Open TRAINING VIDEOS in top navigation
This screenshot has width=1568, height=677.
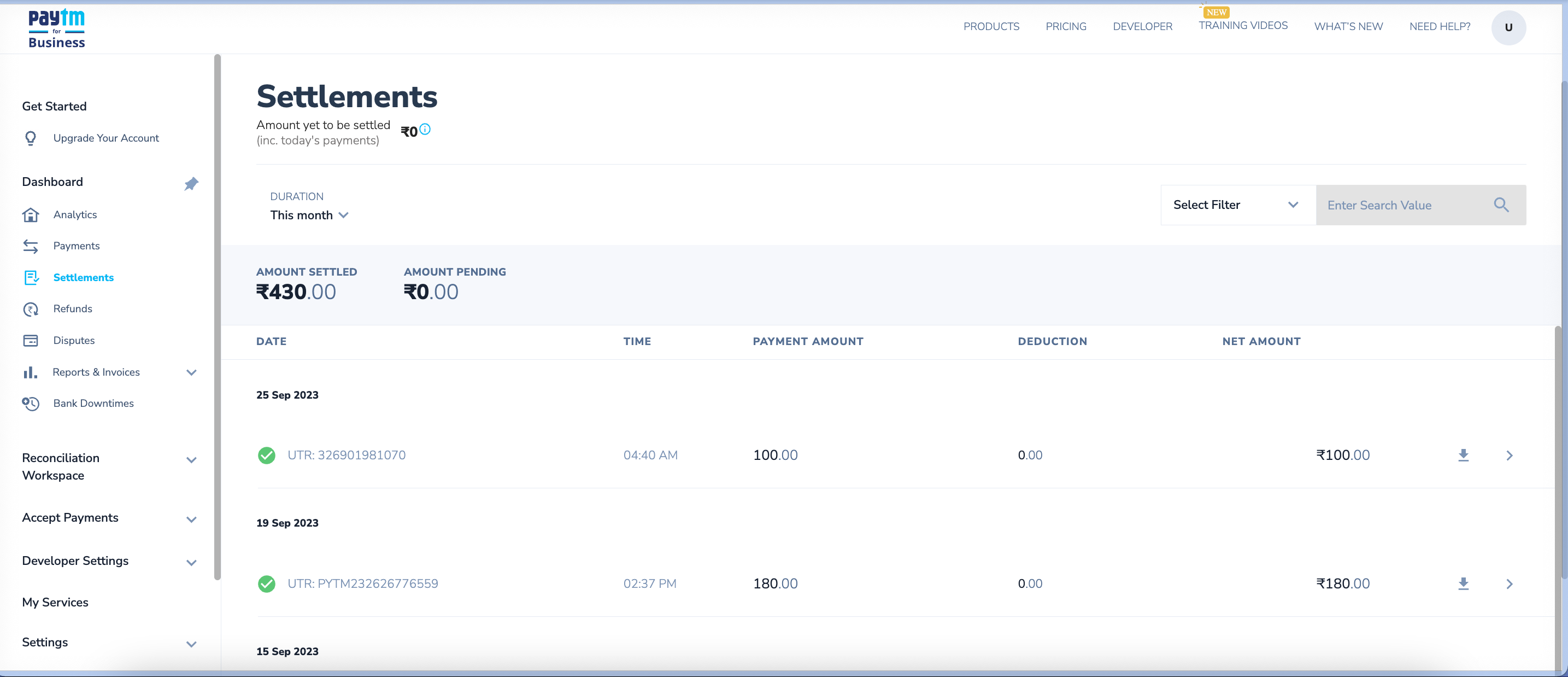pyautogui.click(x=1243, y=26)
